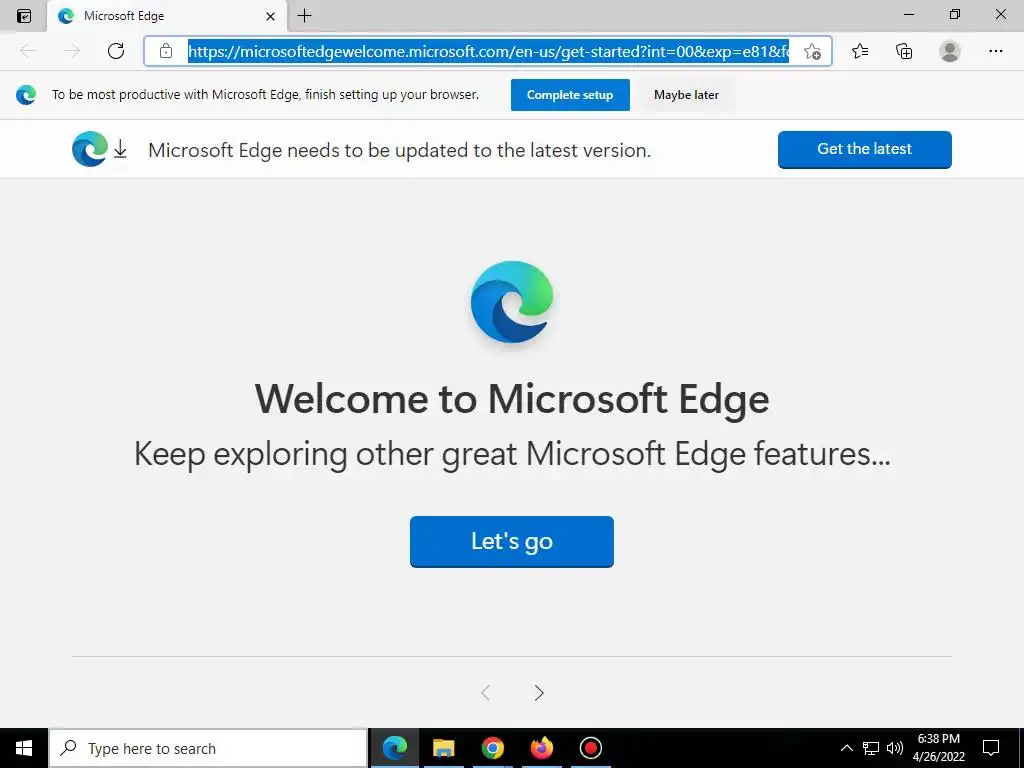Open the taskbar clock and date

[938, 748]
